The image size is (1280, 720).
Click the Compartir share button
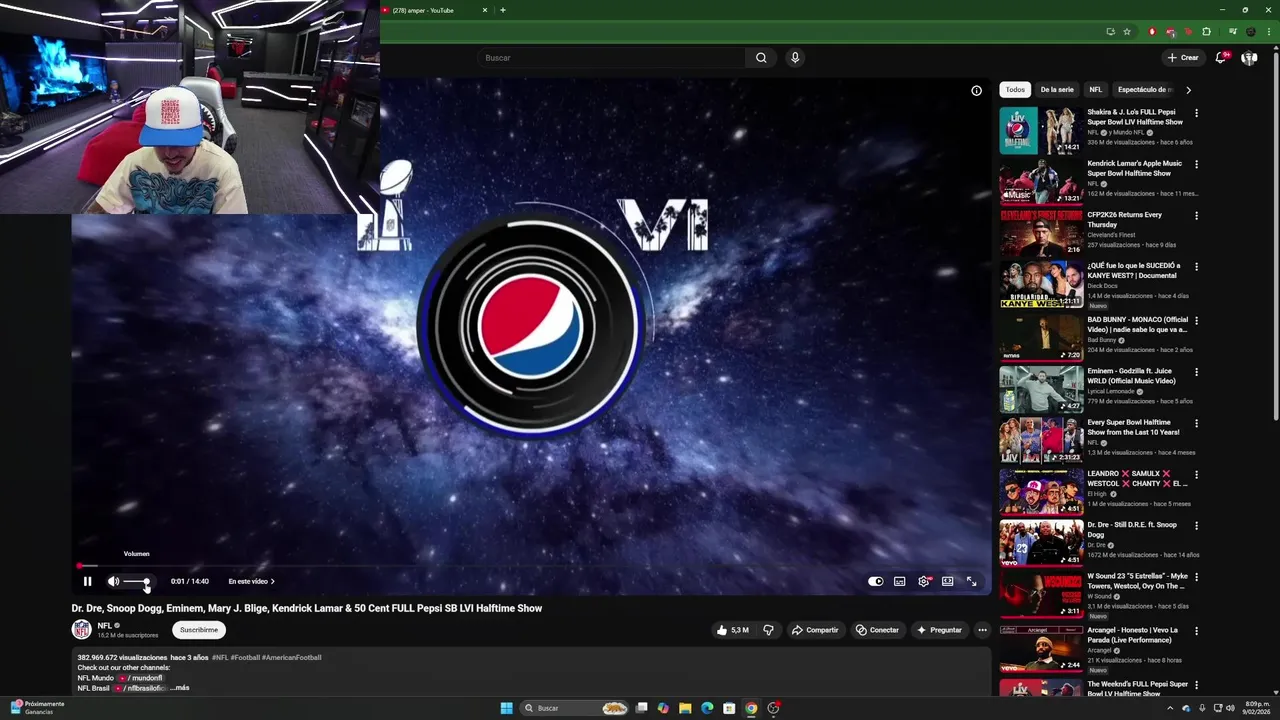[815, 630]
